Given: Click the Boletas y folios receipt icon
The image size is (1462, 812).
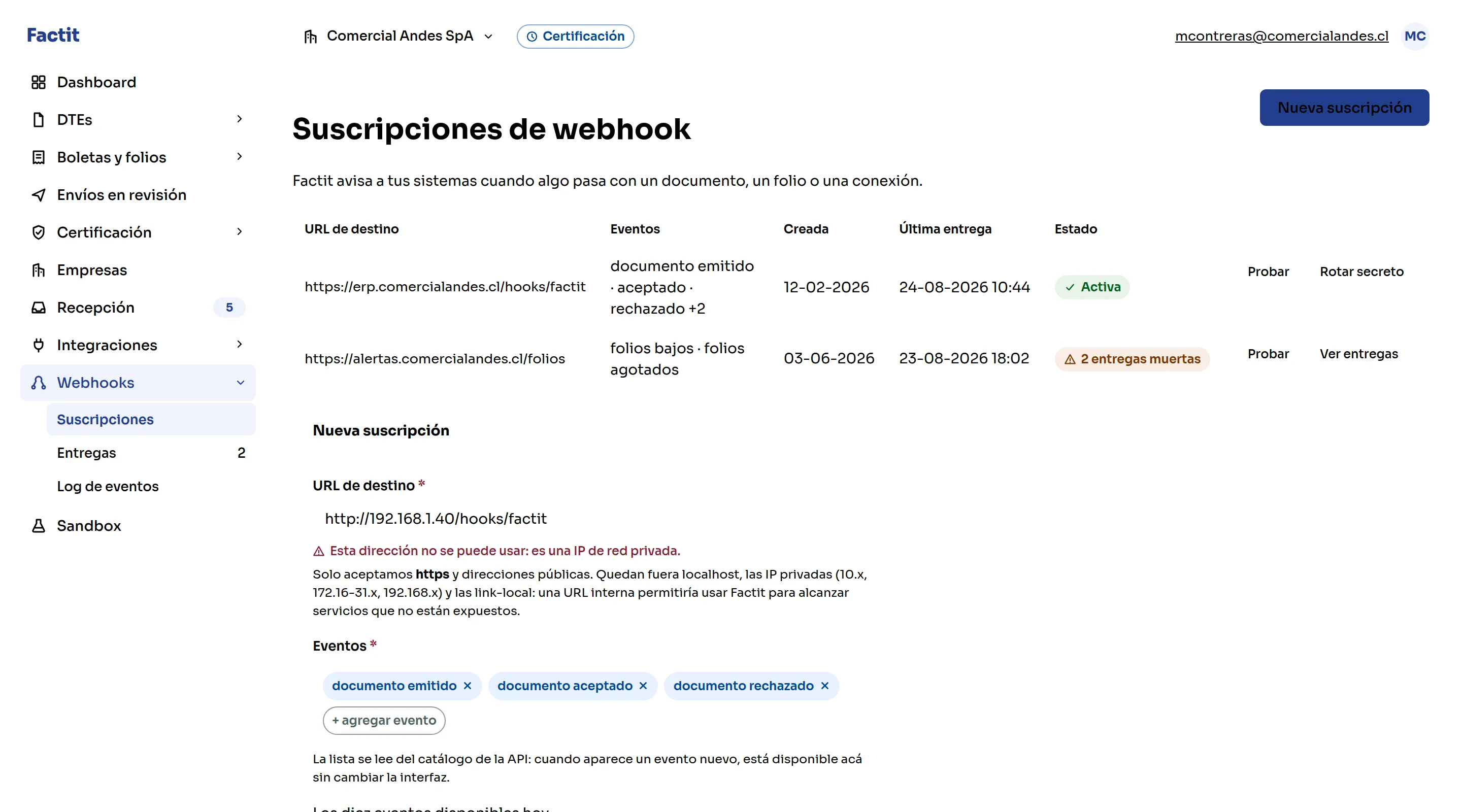Looking at the screenshot, I should (38, 157).
